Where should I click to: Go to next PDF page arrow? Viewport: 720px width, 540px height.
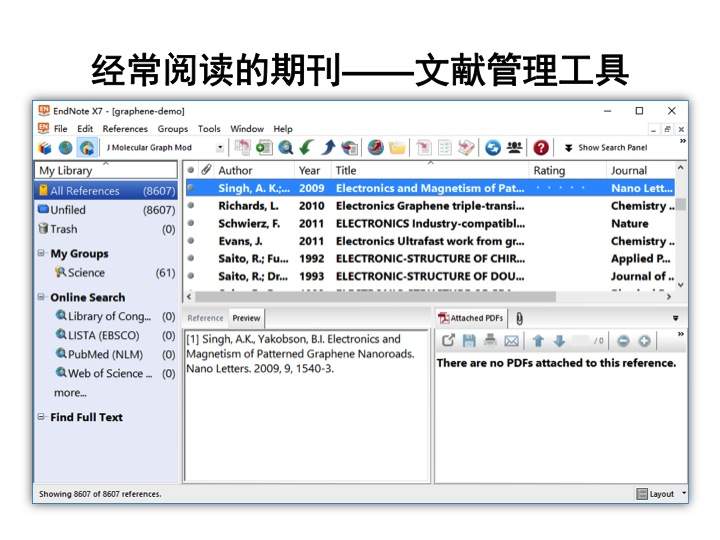(x=559, y=341)
